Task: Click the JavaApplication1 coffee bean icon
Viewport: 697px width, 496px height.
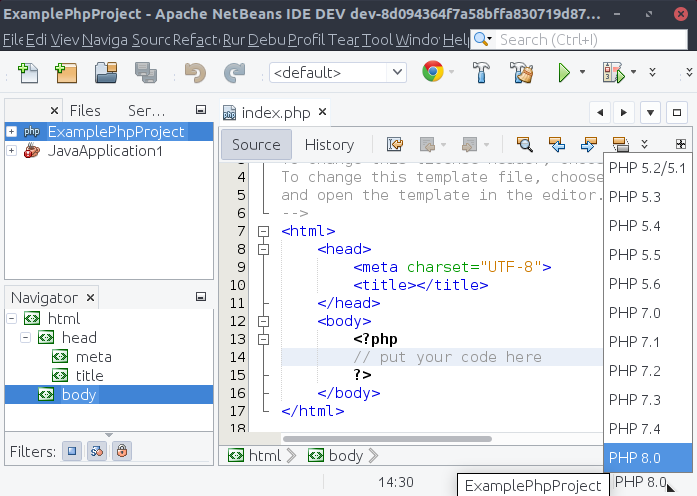Action: coord(32,151)
